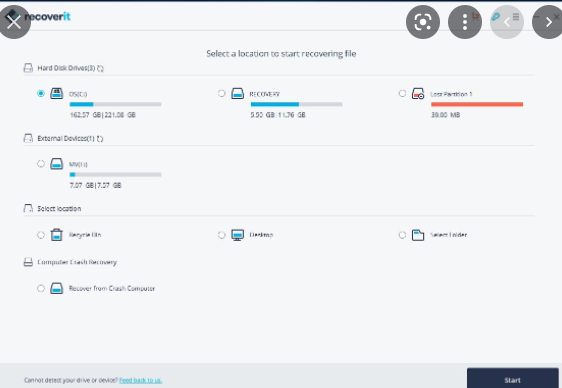Go to the previous image arrow
Viewport: 562px width, 388px height.
tap(507, 22)
